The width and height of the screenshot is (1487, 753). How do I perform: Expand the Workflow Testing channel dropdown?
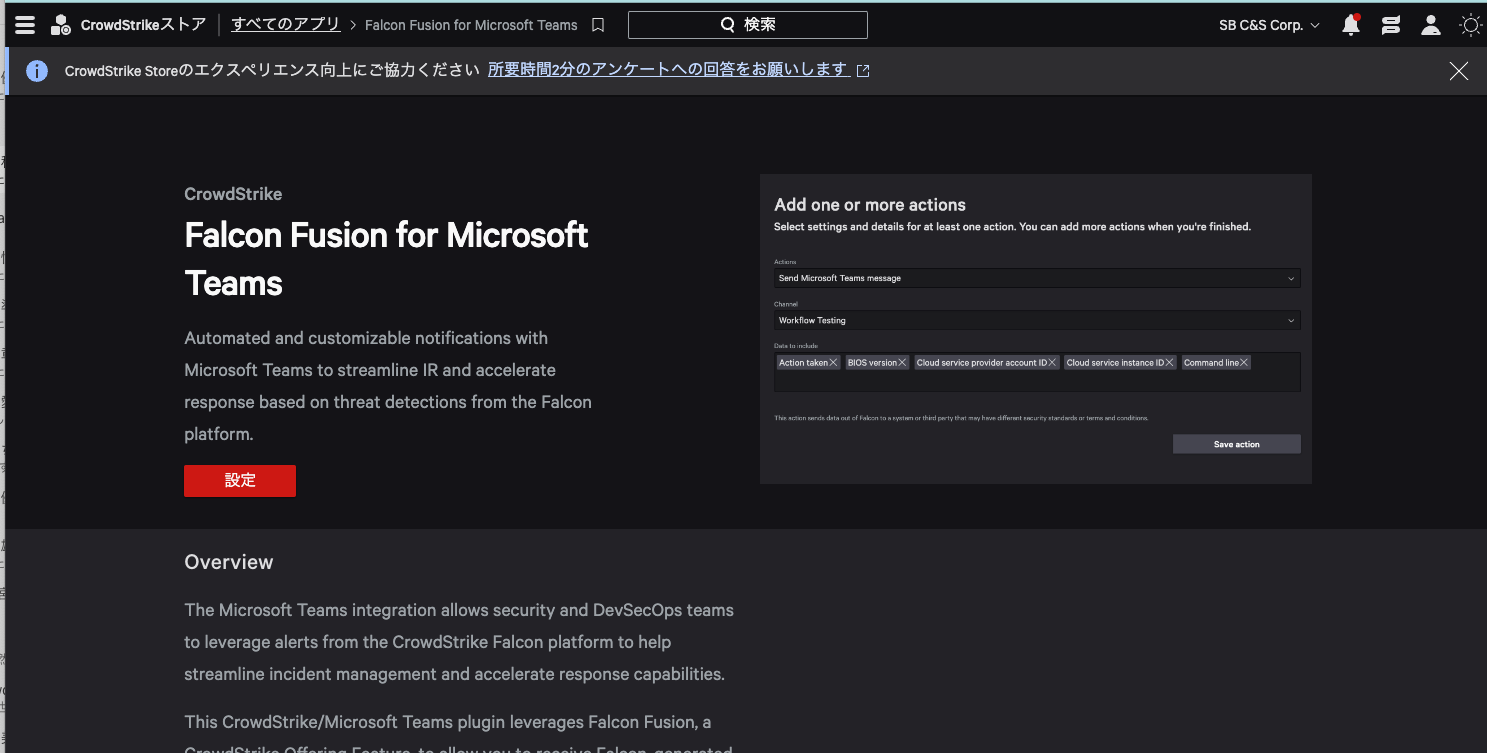coord(1037,321)
